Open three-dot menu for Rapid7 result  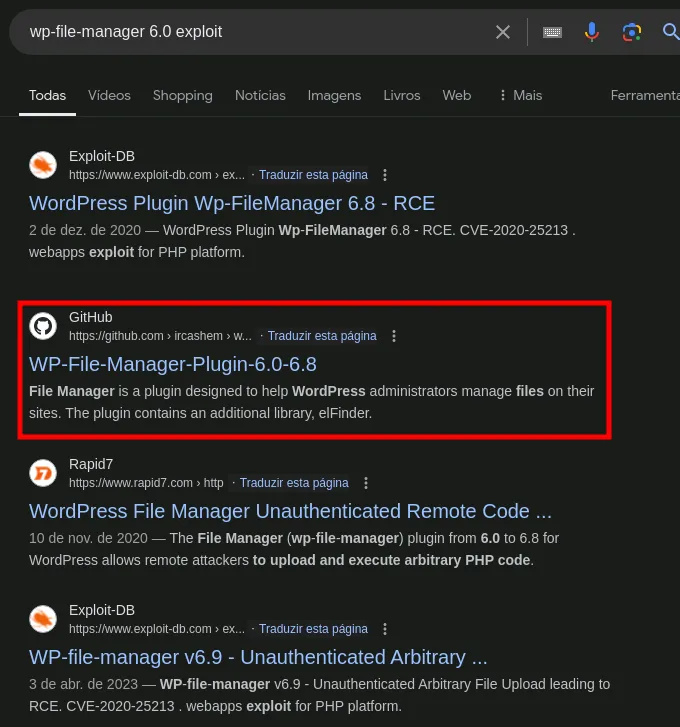(x=366, y=483)
